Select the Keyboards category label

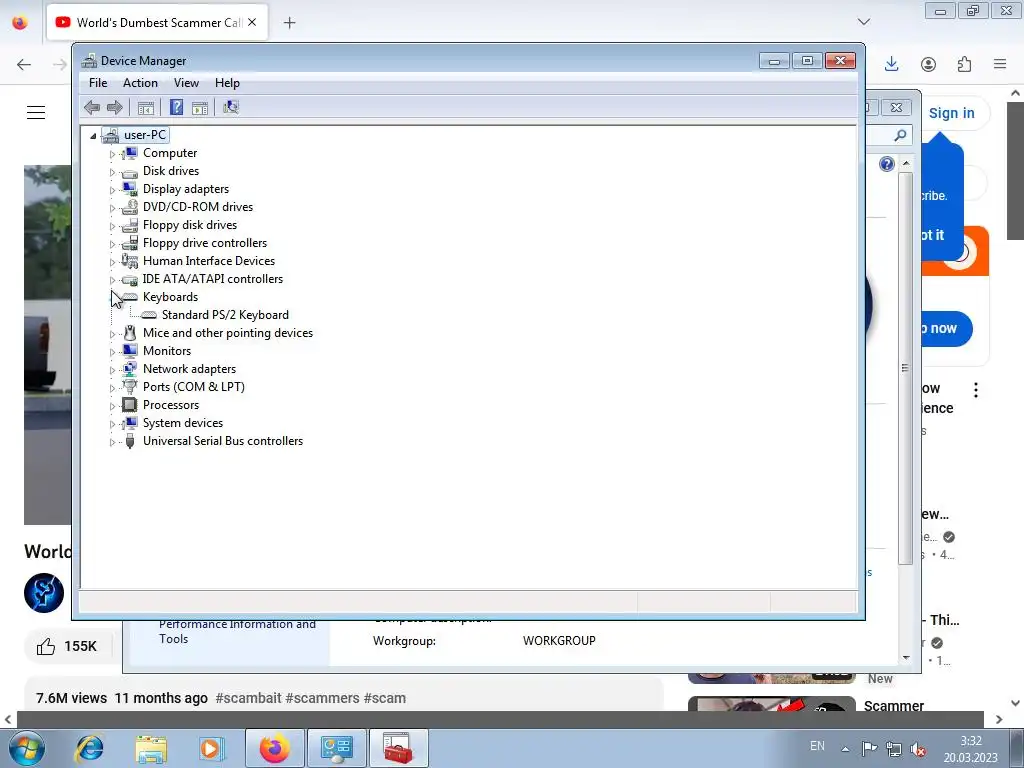(170, 296)
